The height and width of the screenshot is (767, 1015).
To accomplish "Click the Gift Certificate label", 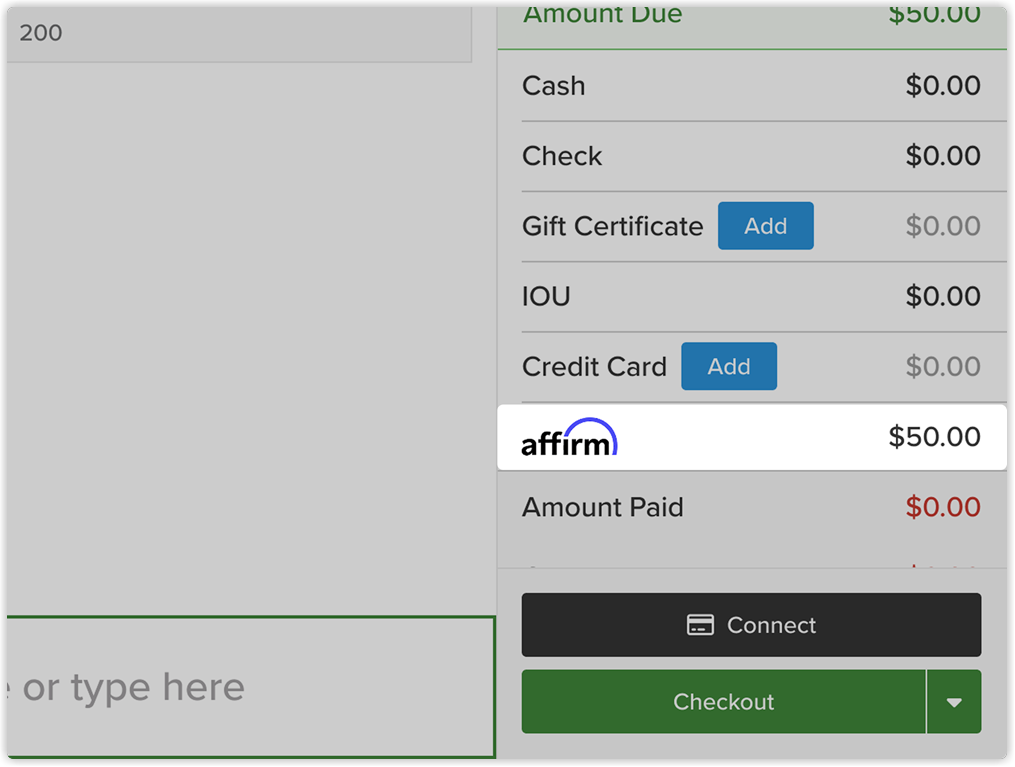I will coord(612,227).
